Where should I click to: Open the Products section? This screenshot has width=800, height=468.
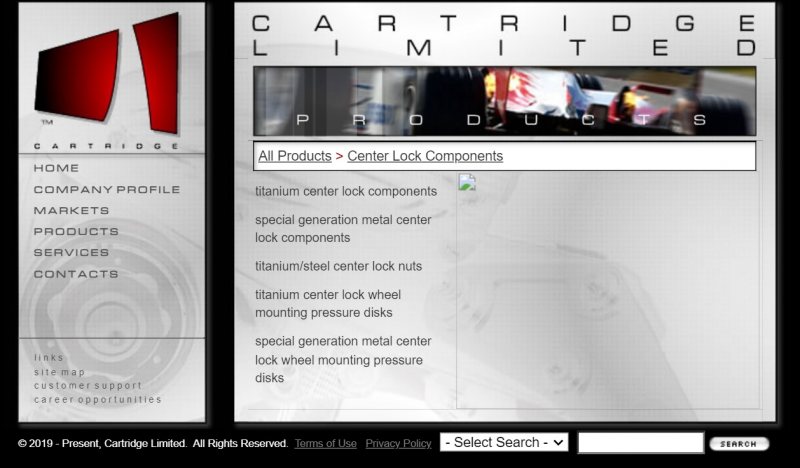(76, 231)
